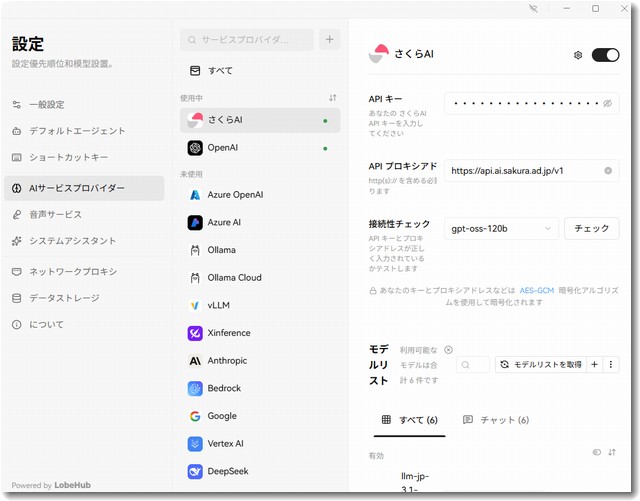Clear the API proxy address field
The width and height of the screenshot is (640, 501).
tap(607, 171)
